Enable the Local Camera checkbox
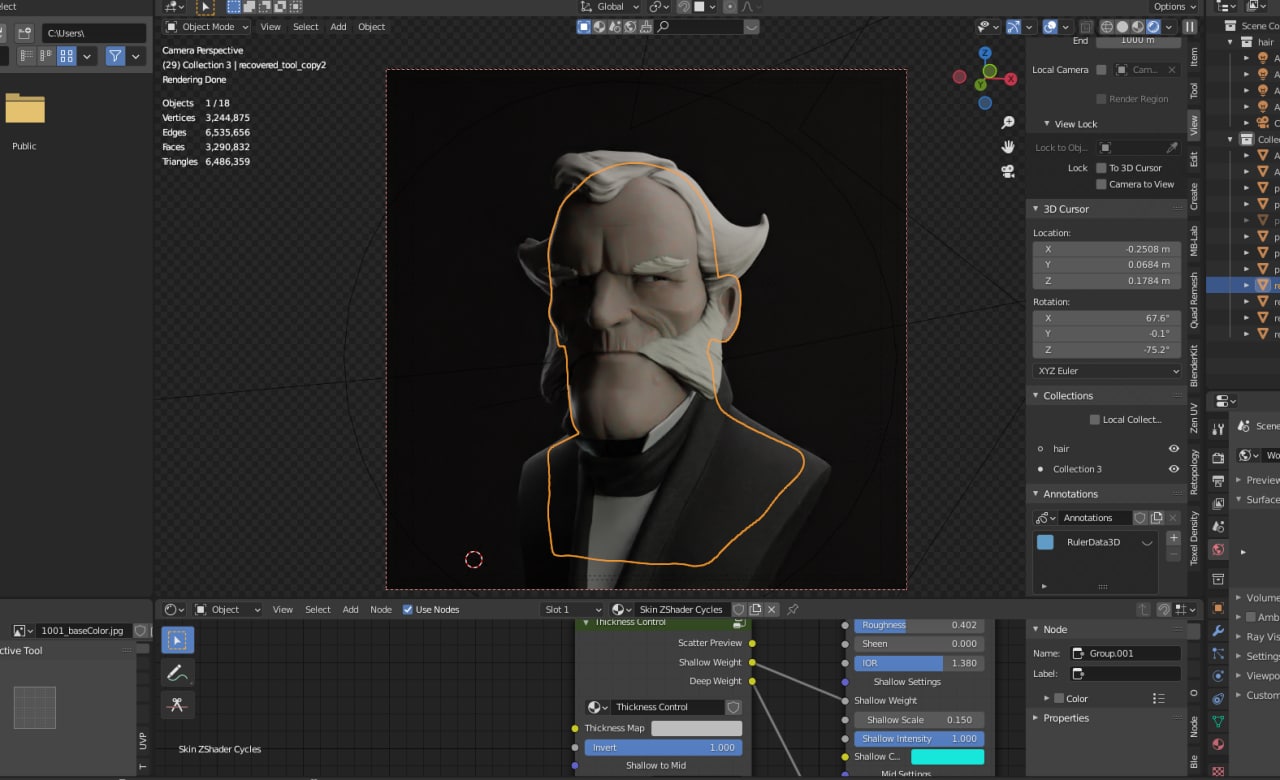The image size is (1280, 780). [1101, 70]
